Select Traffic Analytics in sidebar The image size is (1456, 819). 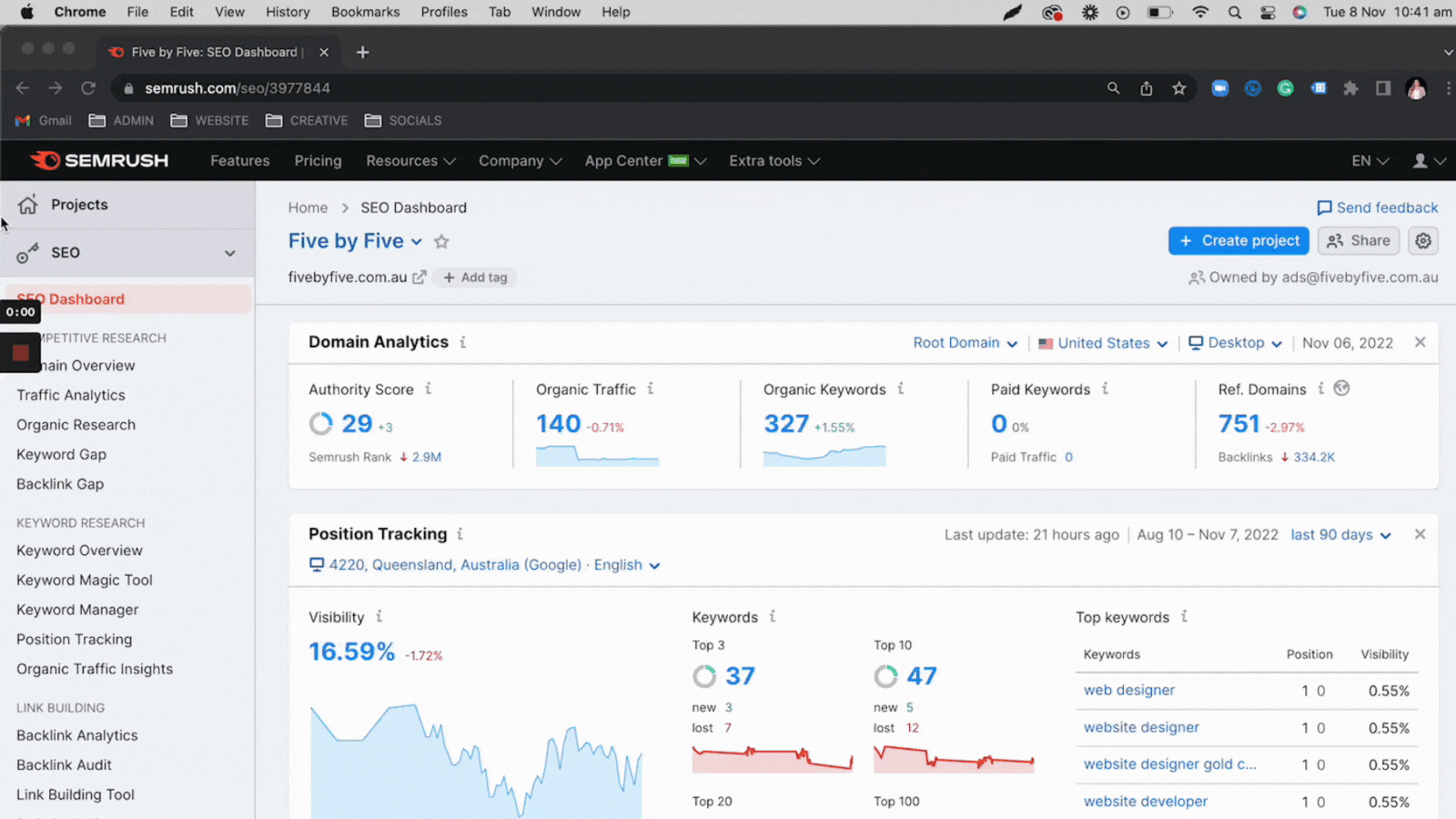71,395
